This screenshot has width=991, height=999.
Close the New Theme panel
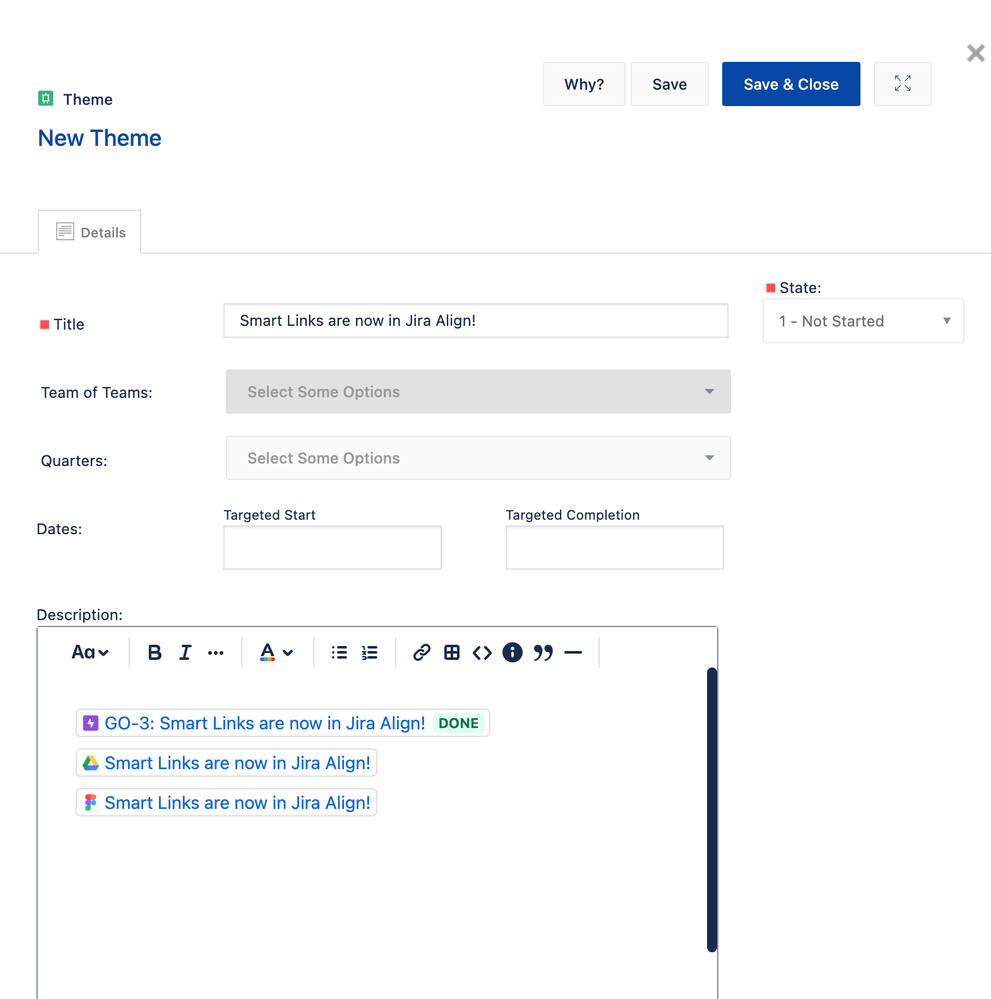click(976, 53)
